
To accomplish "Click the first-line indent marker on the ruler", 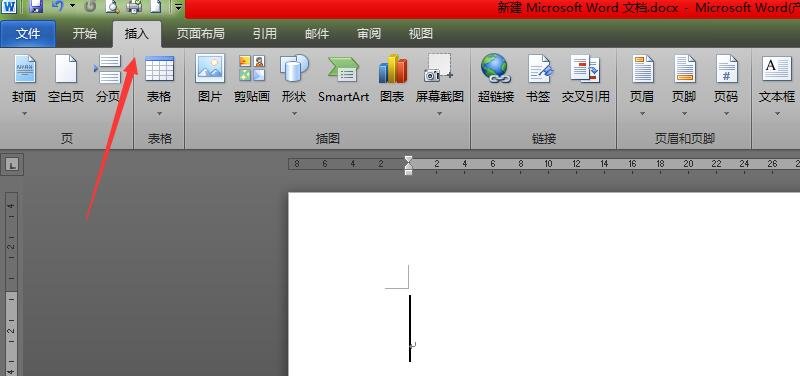I will pos(408,160).
